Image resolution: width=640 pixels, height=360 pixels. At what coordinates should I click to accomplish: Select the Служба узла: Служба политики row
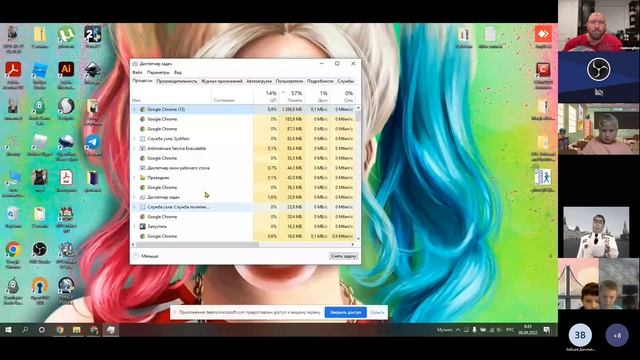click(243, 207)
